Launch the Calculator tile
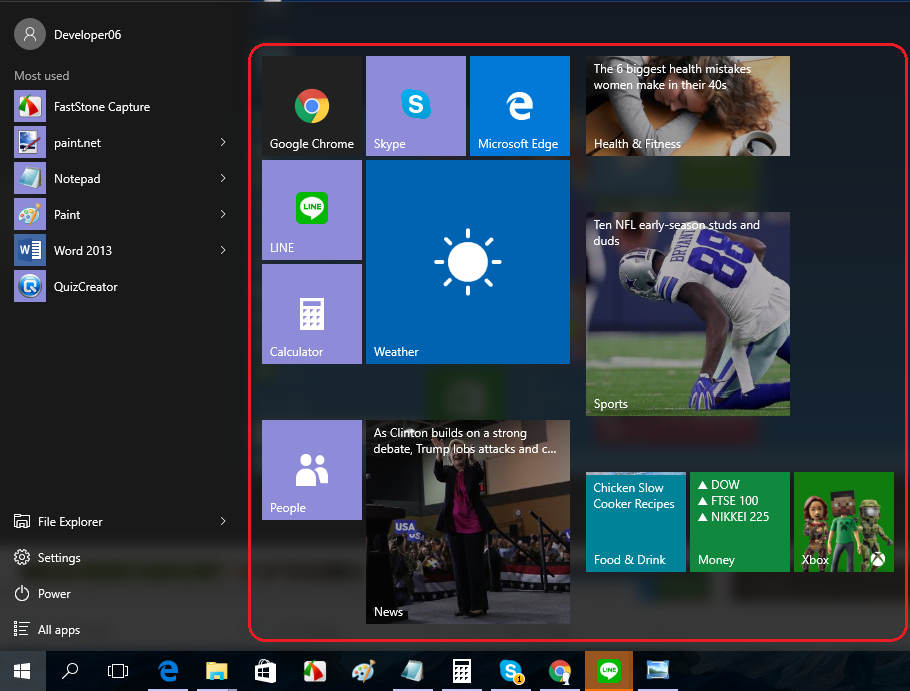The width and height of the screenshot is (910, 691). [x=311, y=314]
